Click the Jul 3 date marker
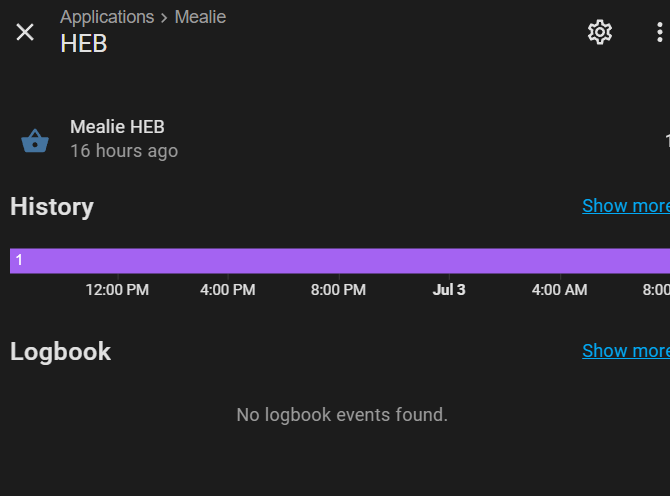The image size is (670, 496). pos(449,290)
